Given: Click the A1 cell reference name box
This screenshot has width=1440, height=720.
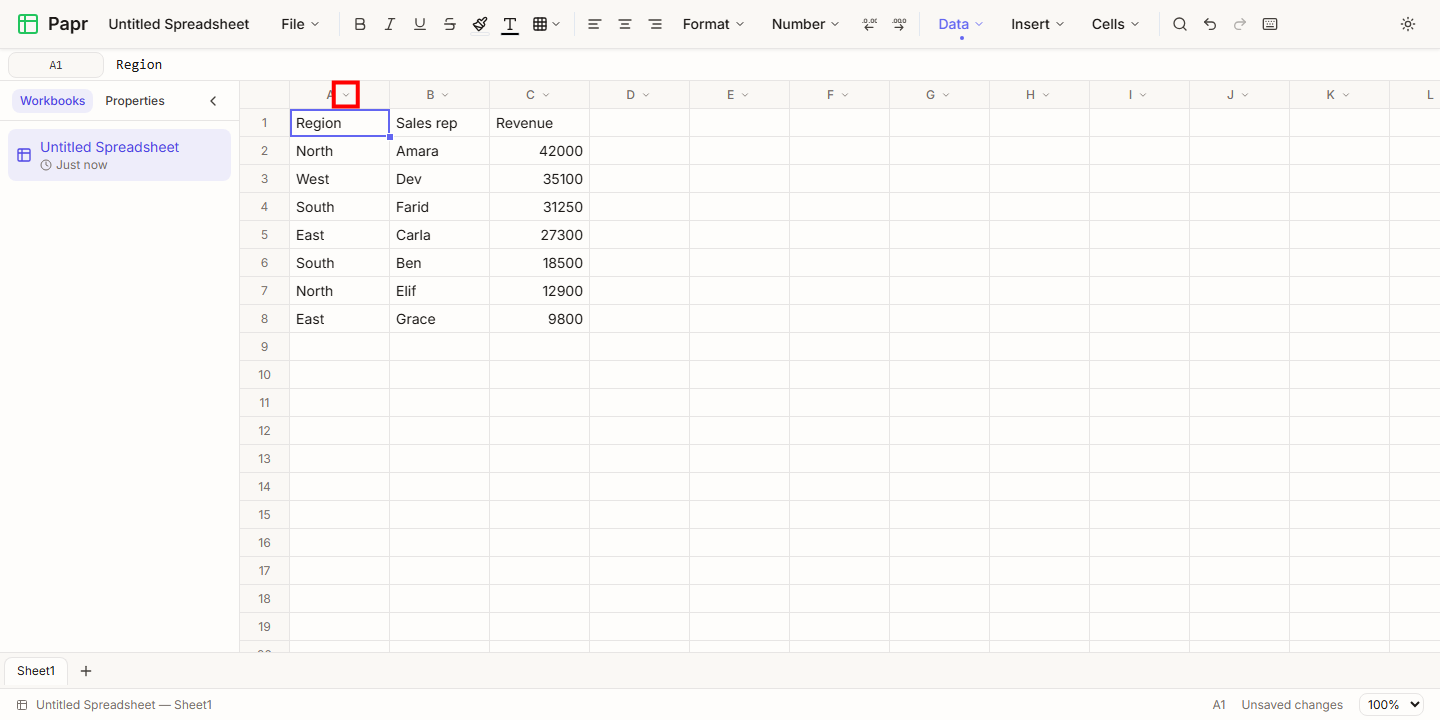Looking at the screenshot, I should (56, 65).
